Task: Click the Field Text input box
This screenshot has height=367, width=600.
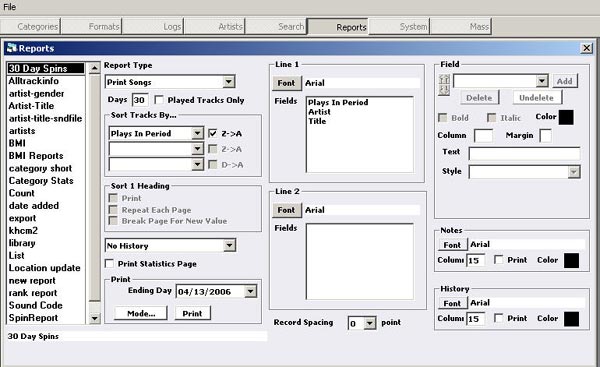Action: [x=524, y=153]
